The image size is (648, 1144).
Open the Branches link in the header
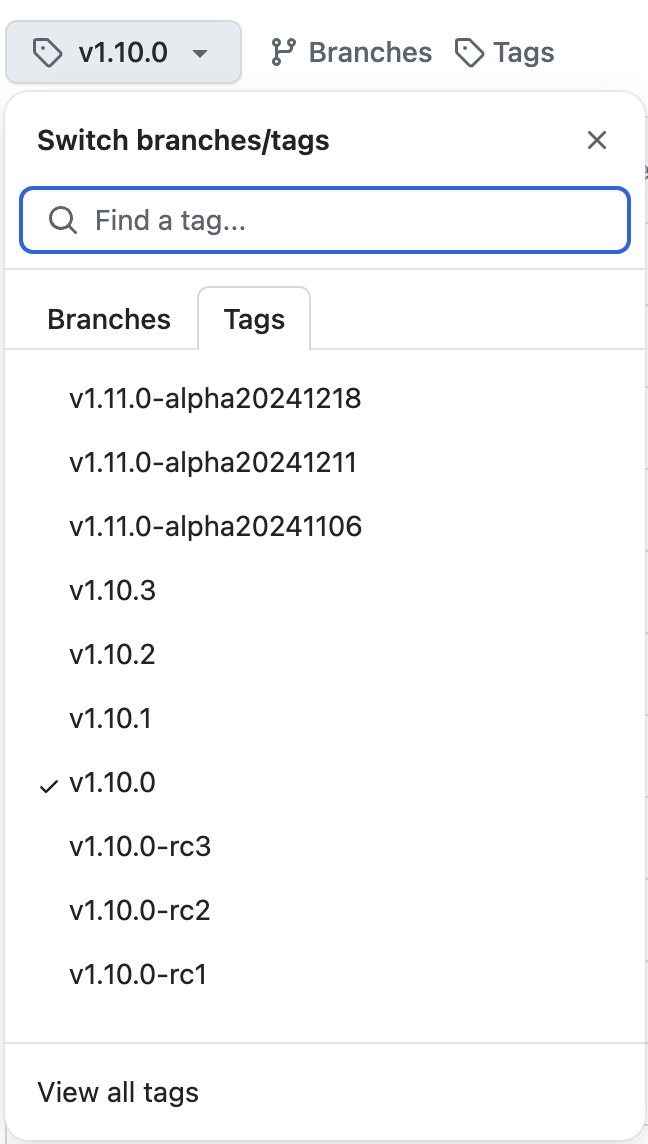[x=370, y=53]
